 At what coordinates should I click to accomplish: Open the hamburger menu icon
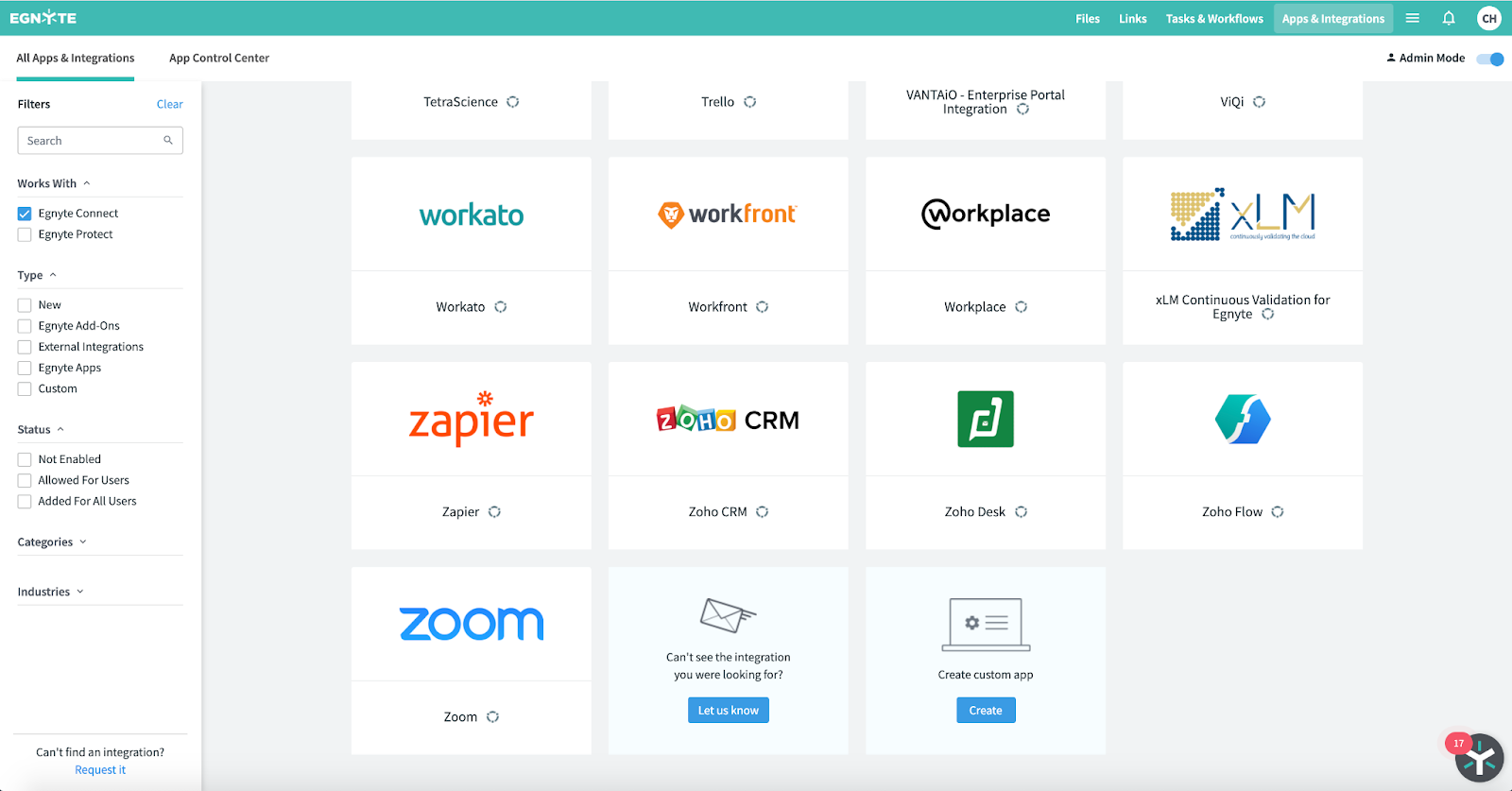(x=1412, y=18)
